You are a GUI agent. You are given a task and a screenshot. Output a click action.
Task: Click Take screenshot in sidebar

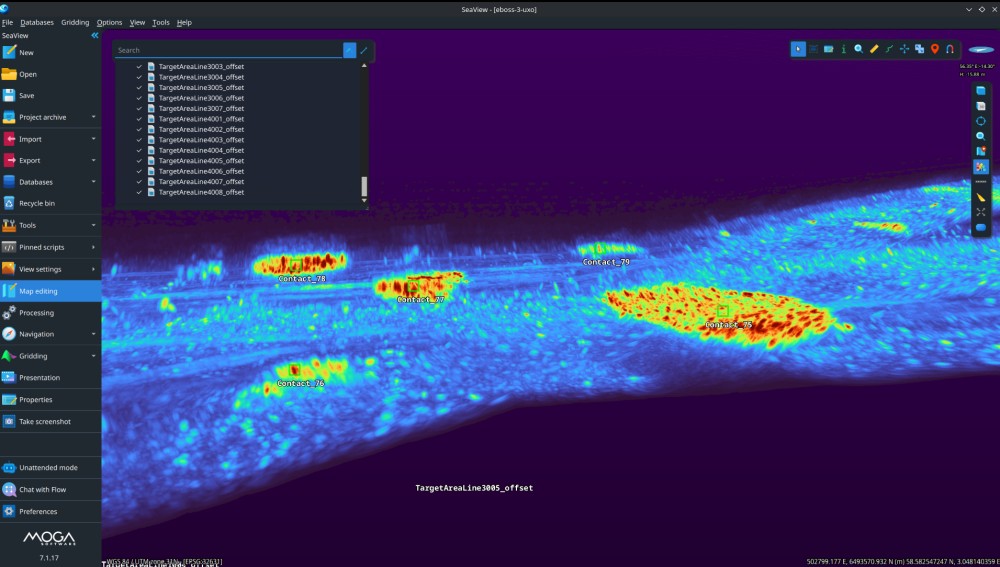50,422
